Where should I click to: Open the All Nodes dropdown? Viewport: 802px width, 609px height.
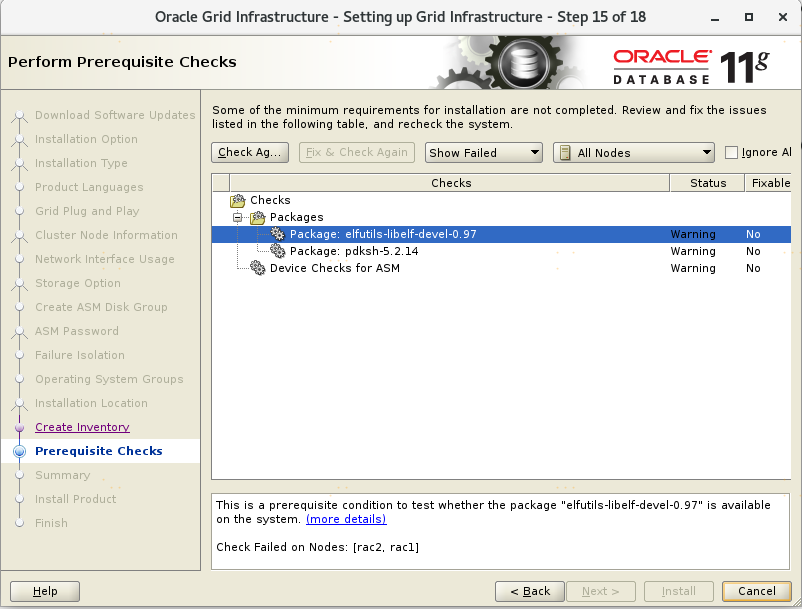[x=633, y=153]
